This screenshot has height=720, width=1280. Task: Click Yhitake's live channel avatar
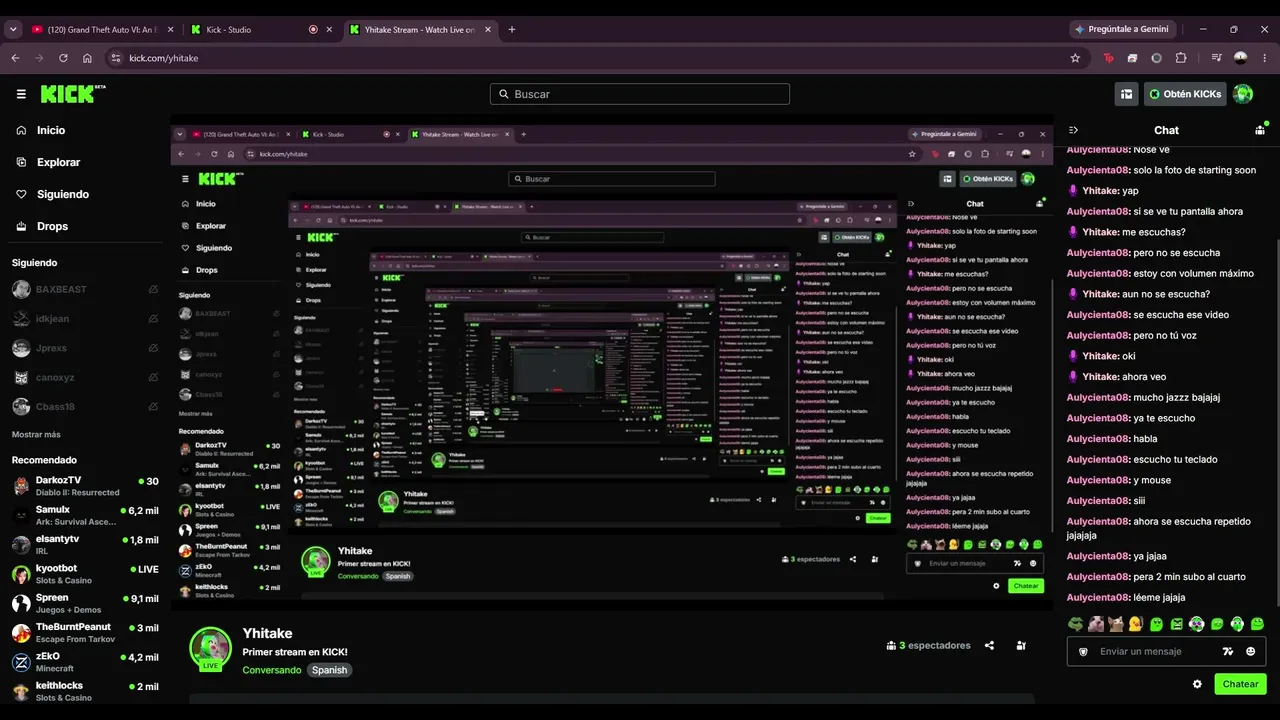pyautogui.click(x=210, y=647)
